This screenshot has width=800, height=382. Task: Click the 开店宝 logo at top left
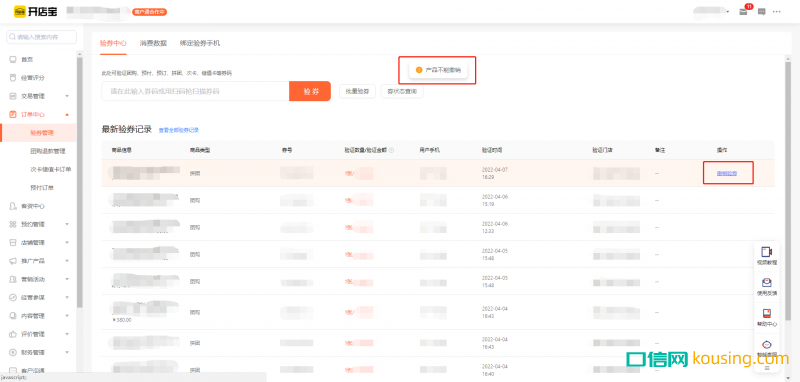coord(35,11)
